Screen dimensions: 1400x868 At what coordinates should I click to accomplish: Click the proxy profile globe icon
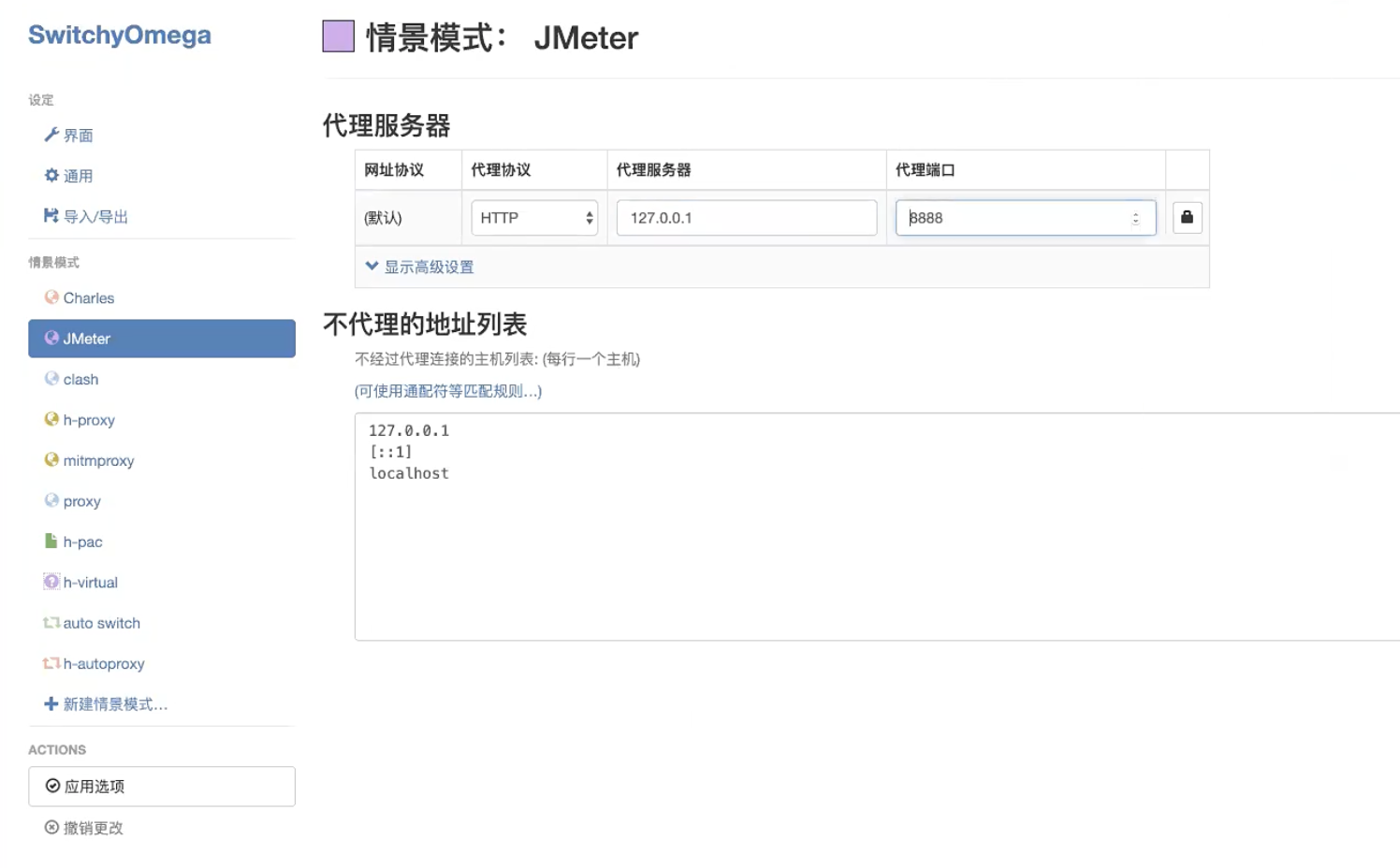click(51, 500)
